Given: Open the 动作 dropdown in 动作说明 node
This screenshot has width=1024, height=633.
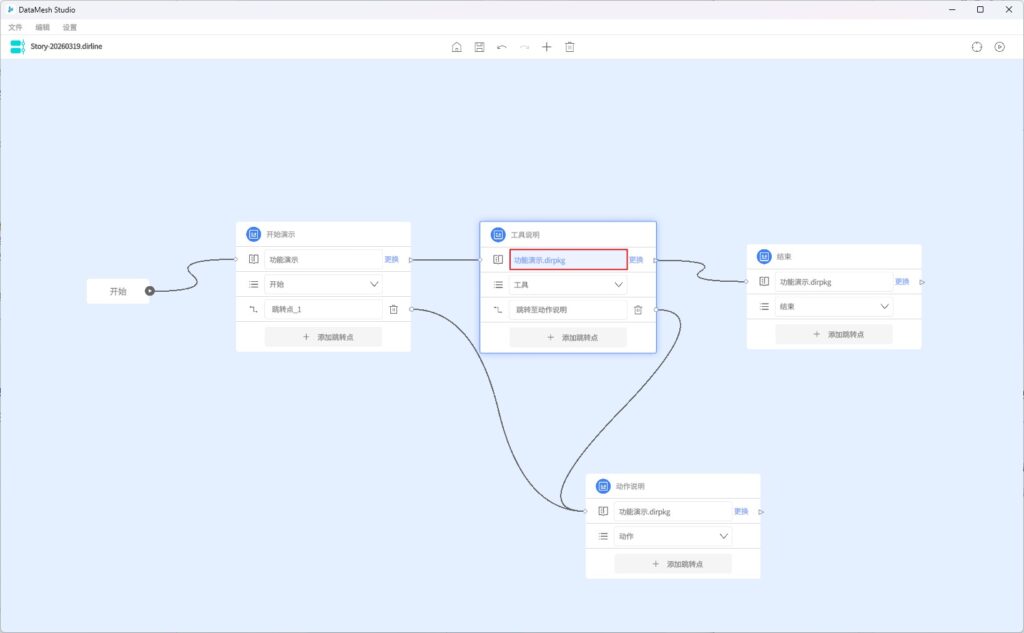Looking at the screenshot, I should (x=723, y=537).
